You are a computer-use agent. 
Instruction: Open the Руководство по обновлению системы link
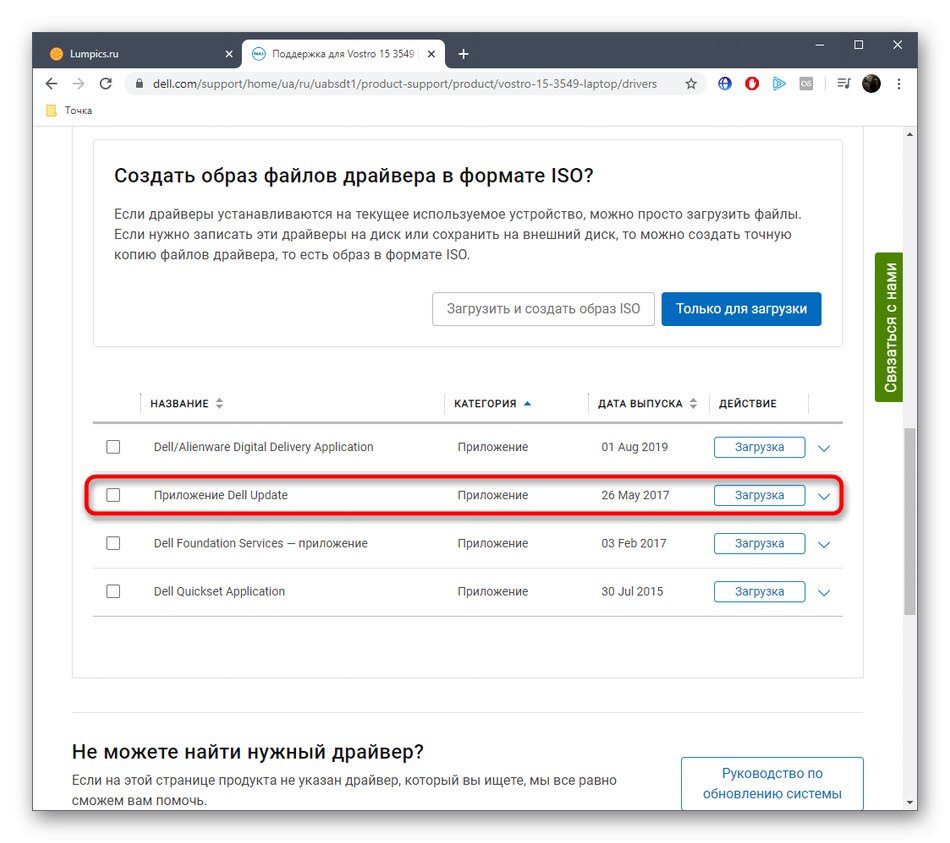(771, 782)
